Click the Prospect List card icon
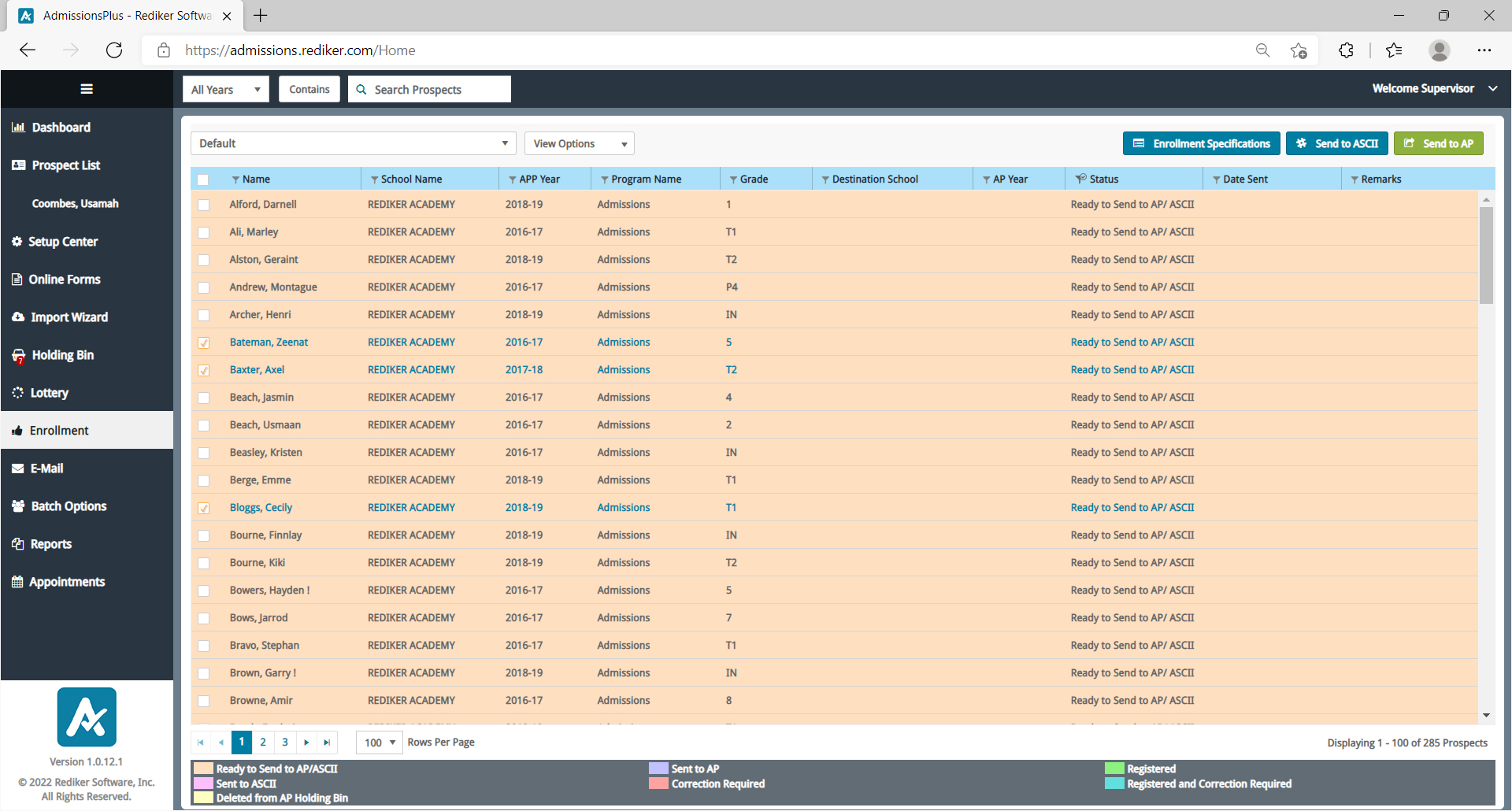The image size is (1512, 811). pyautogui.click(x=18, y=165)
